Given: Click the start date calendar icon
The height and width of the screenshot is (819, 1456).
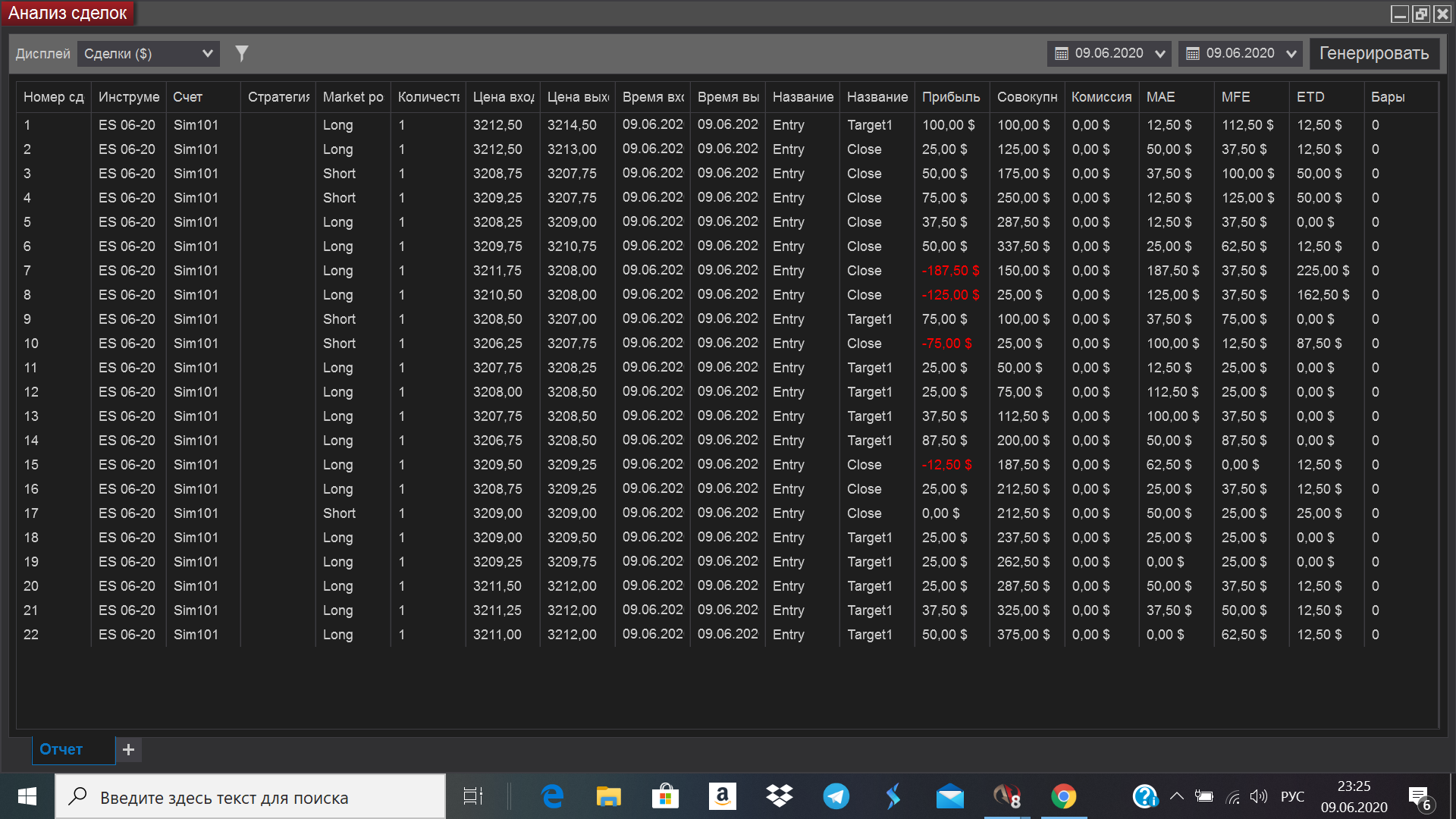Looking at the screenshot, I should 1062,54.
